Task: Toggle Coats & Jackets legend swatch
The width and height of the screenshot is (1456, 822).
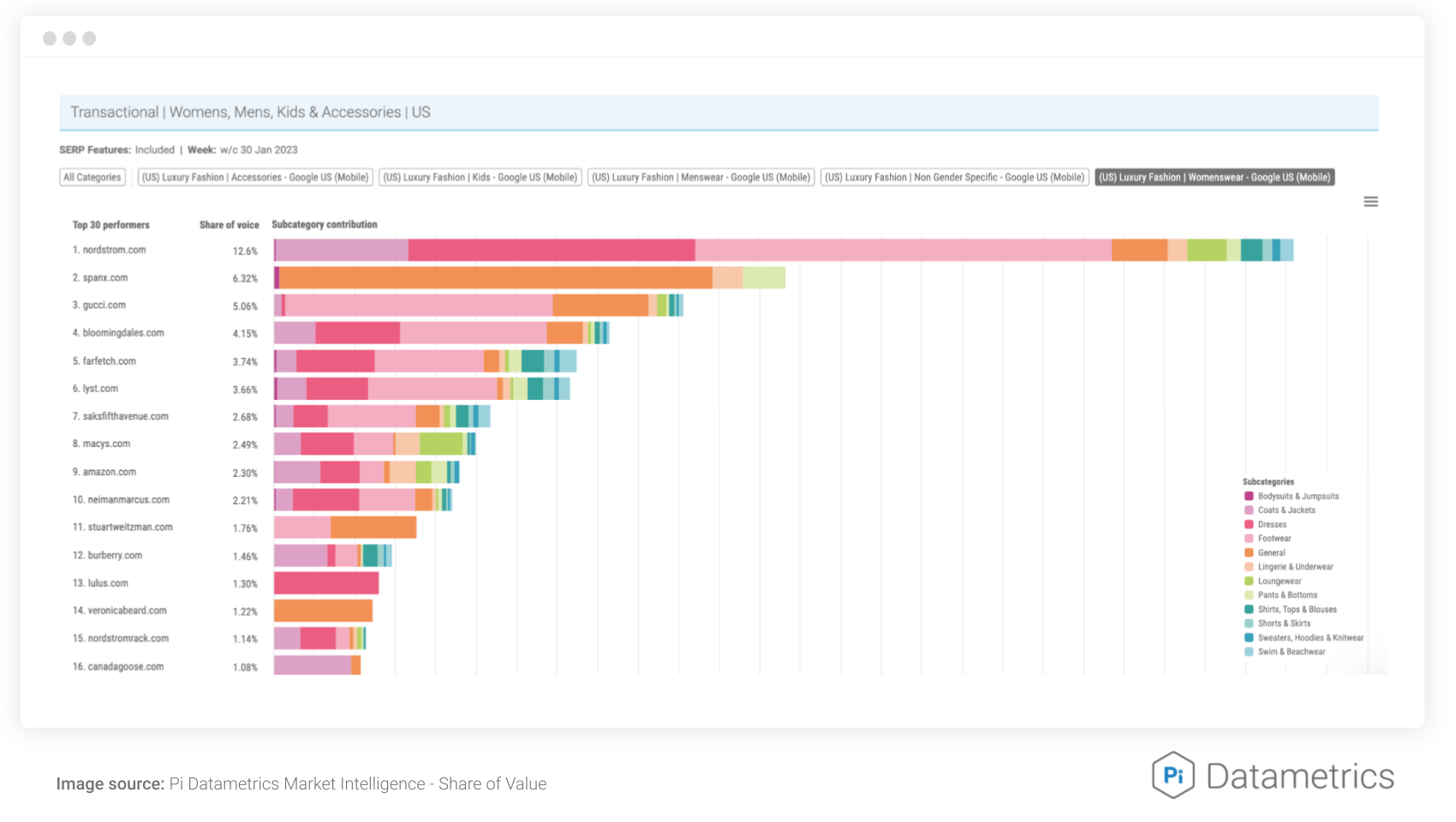Action: (x=1249, y=510)
